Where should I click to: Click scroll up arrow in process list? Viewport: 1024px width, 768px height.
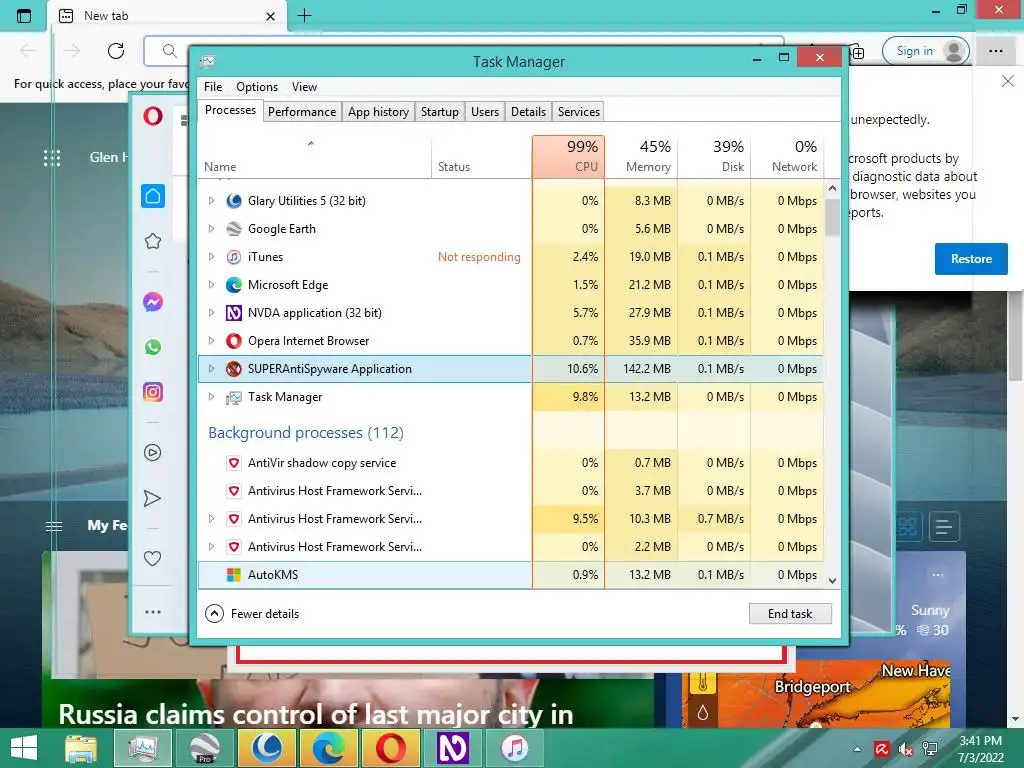[832, 188]
